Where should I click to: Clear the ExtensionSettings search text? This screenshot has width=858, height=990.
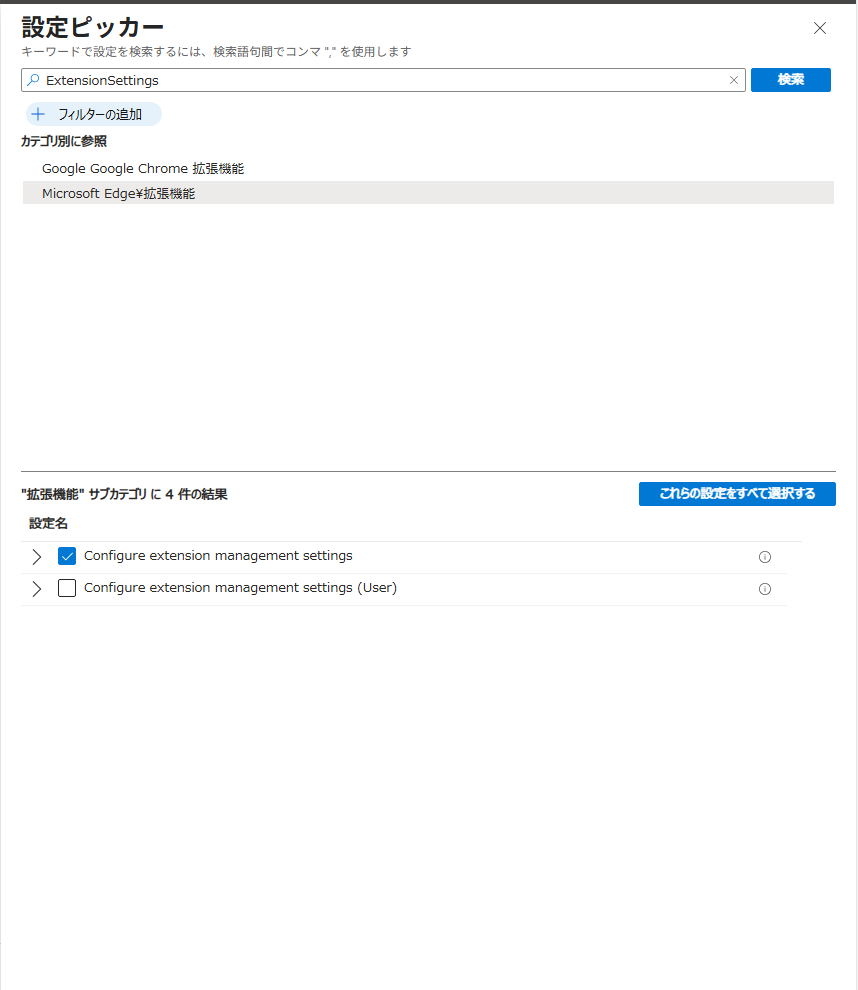click(734, 80)
